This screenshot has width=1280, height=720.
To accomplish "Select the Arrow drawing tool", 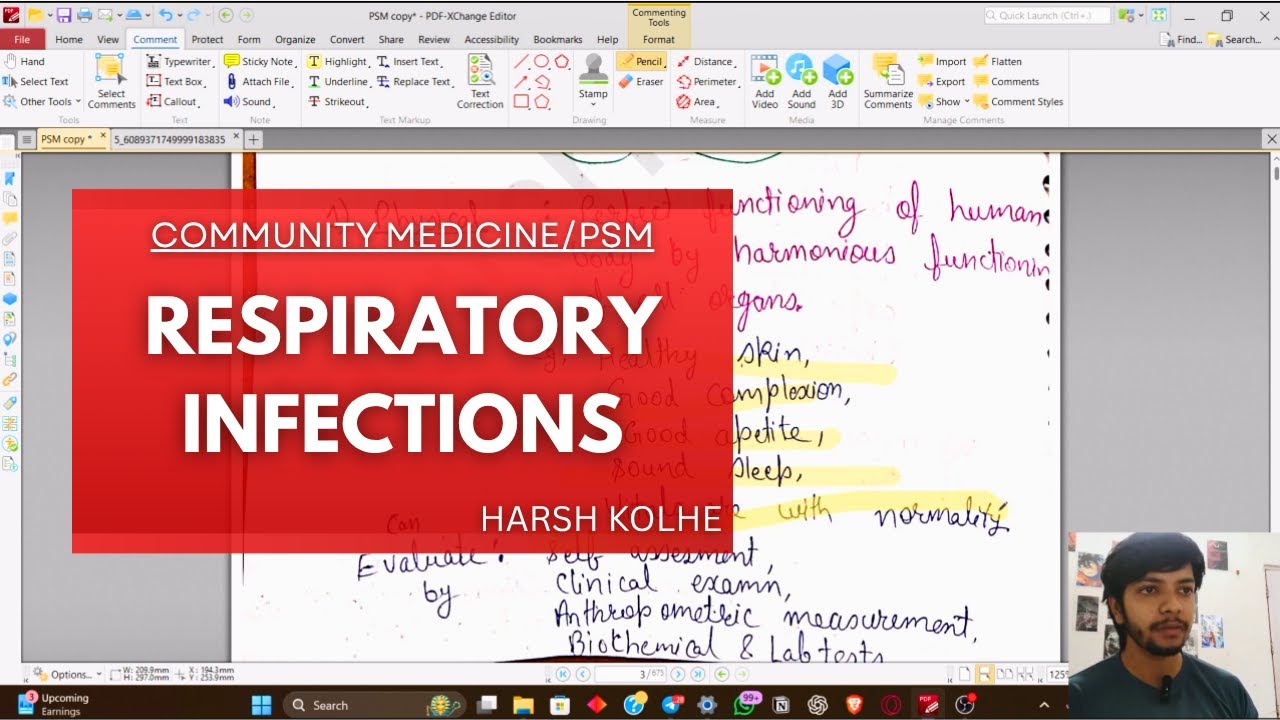I will [x=521, y=81].
